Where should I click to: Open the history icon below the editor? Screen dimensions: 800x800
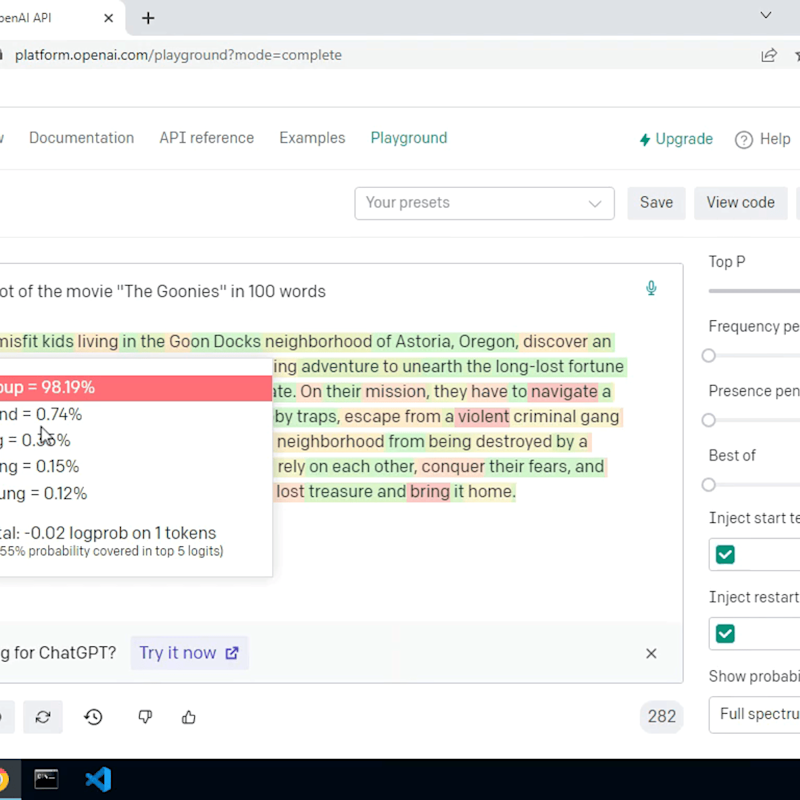pyautogui.click(x=93, y=717)
